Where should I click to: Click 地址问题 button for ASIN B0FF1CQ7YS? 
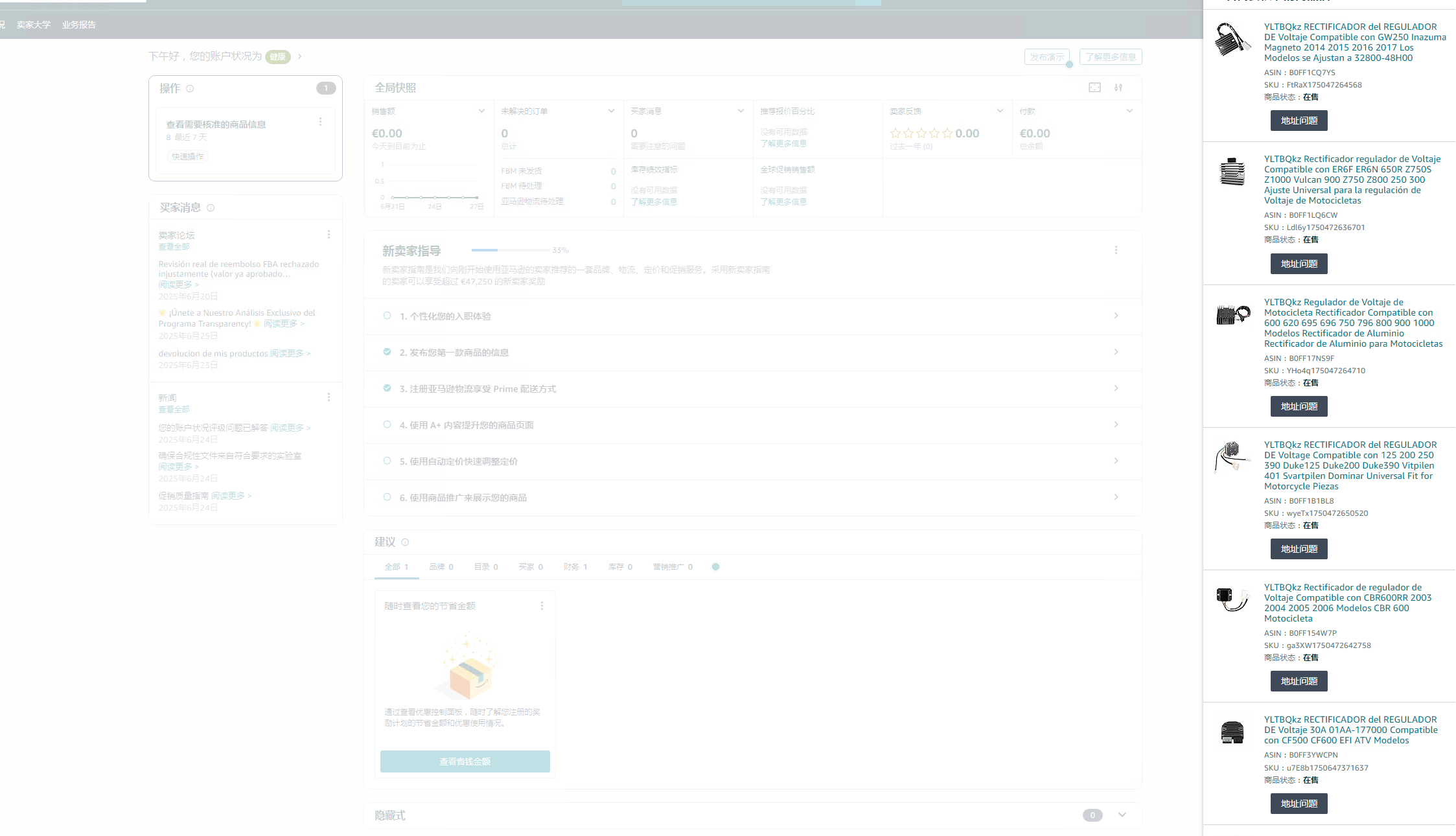point(1299,121)
